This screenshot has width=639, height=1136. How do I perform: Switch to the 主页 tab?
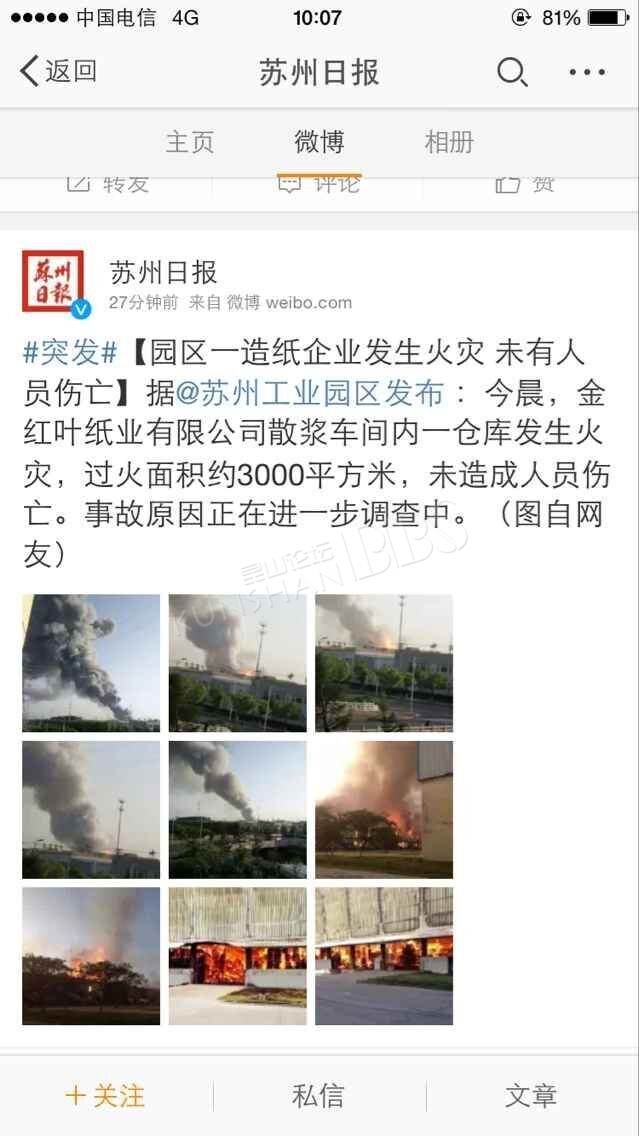coord(190,141)
